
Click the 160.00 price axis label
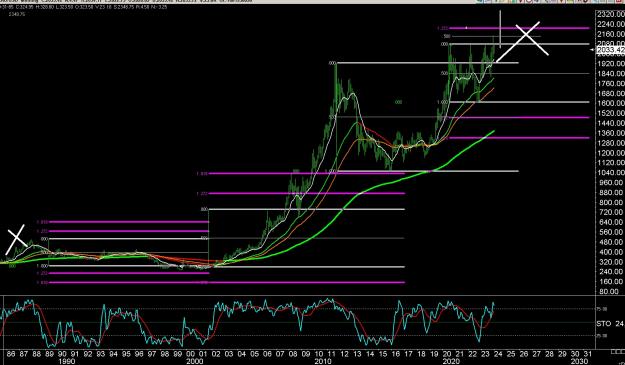(x=612, y=282)
